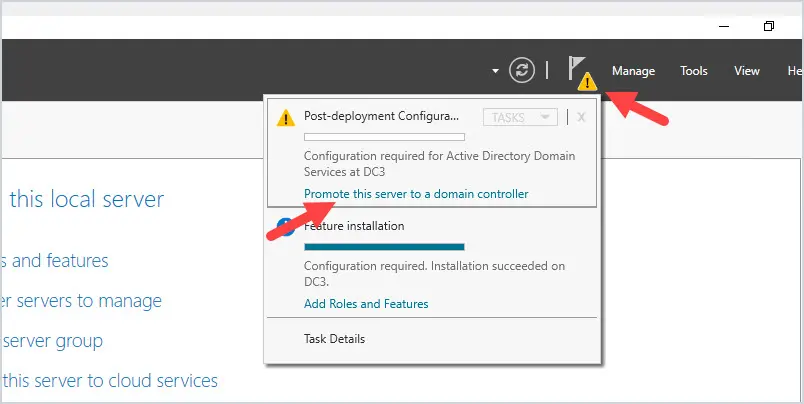
Task: Click the Feature installation progress bar
Action: point(384,247)
